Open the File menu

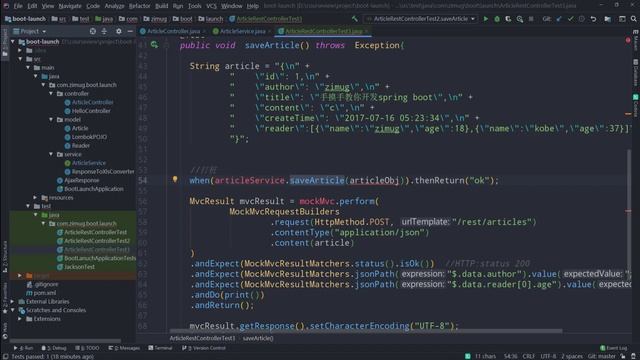(x=18, y=6)
